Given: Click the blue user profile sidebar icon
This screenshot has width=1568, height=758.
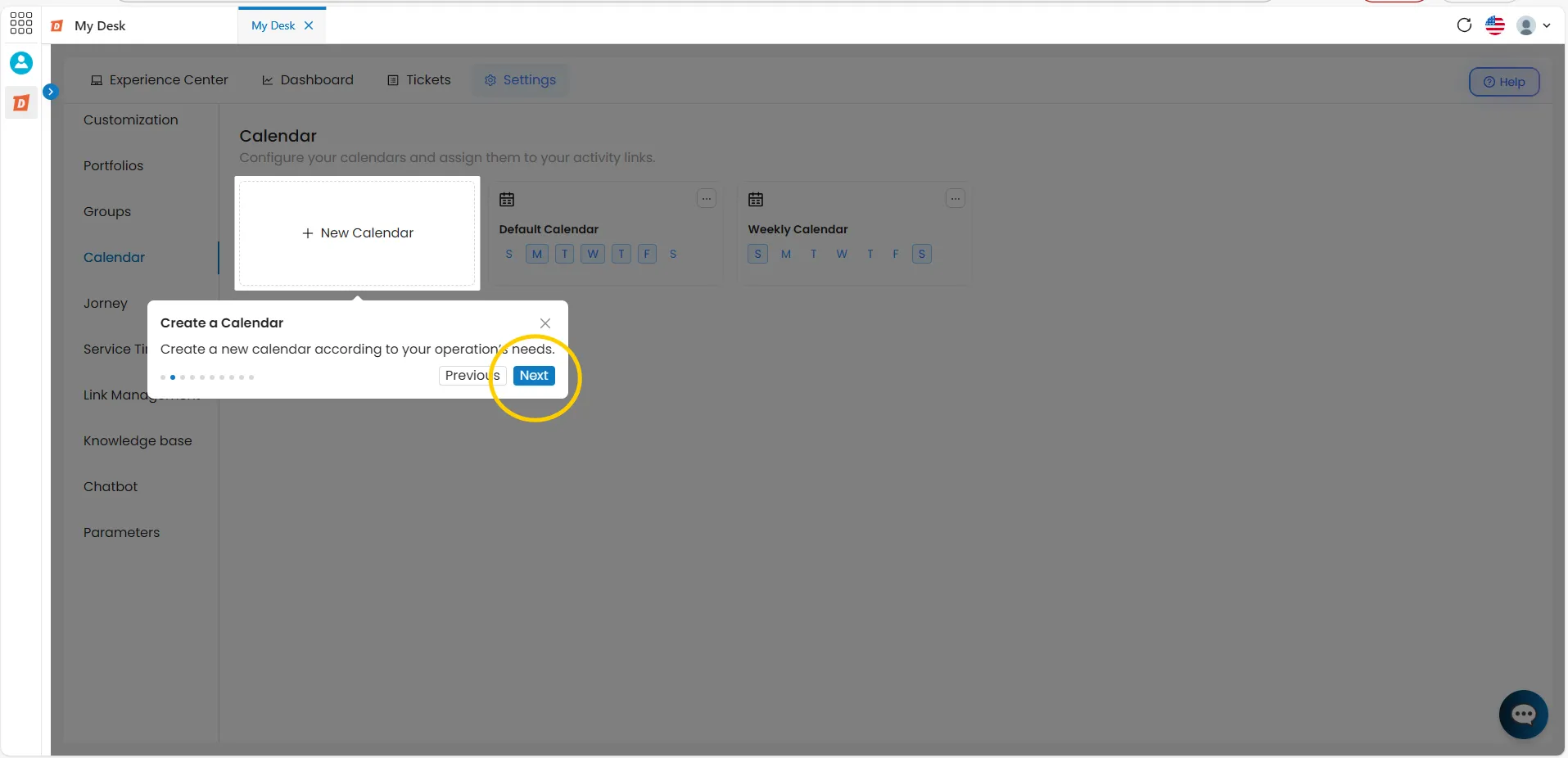Looking at the screenshot, I should coord(21,63).
